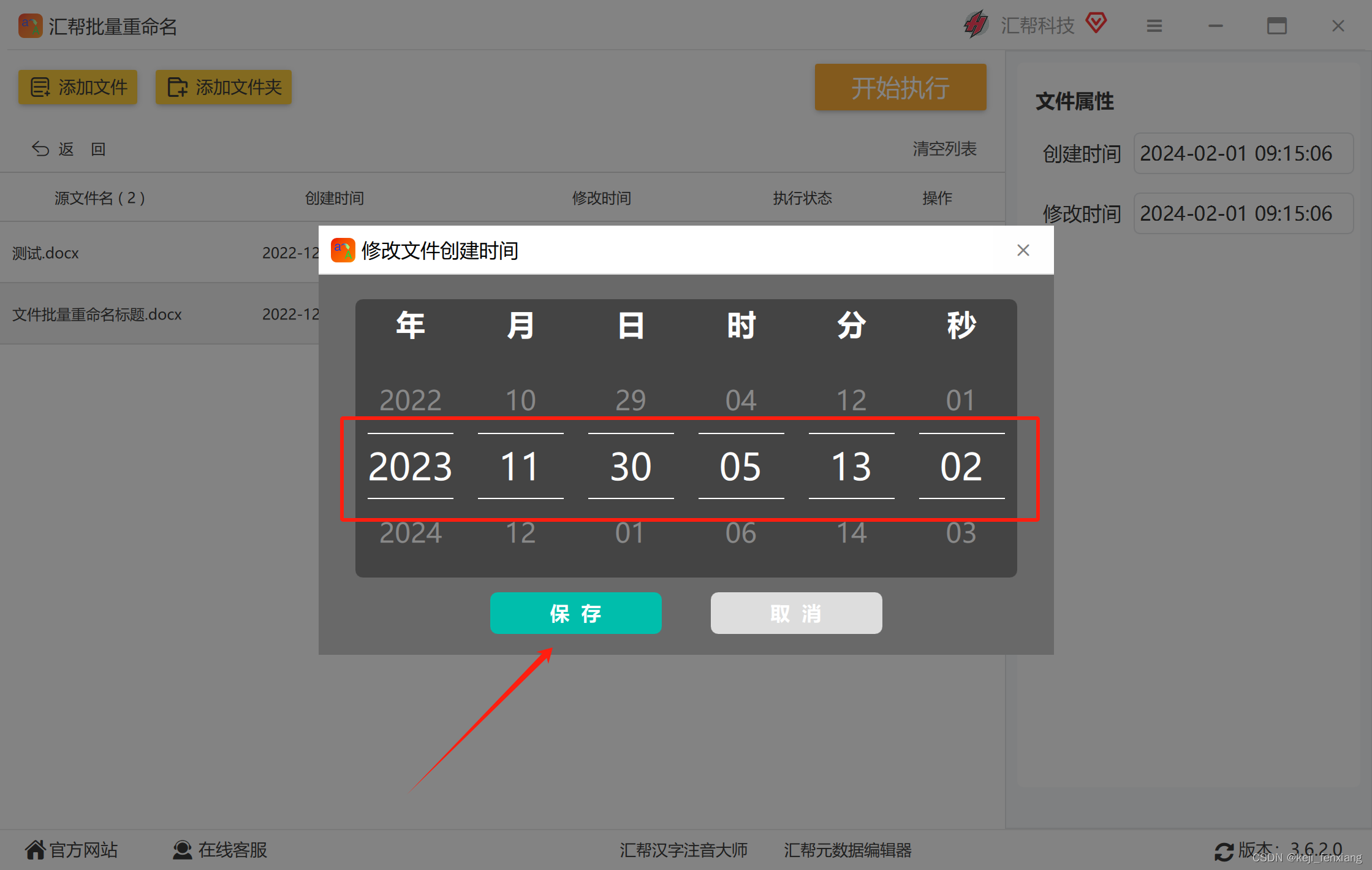Click the selected year 2023
Viewport: 1372px width, 870px height.
pyautogui.click(x=410, y=466)
